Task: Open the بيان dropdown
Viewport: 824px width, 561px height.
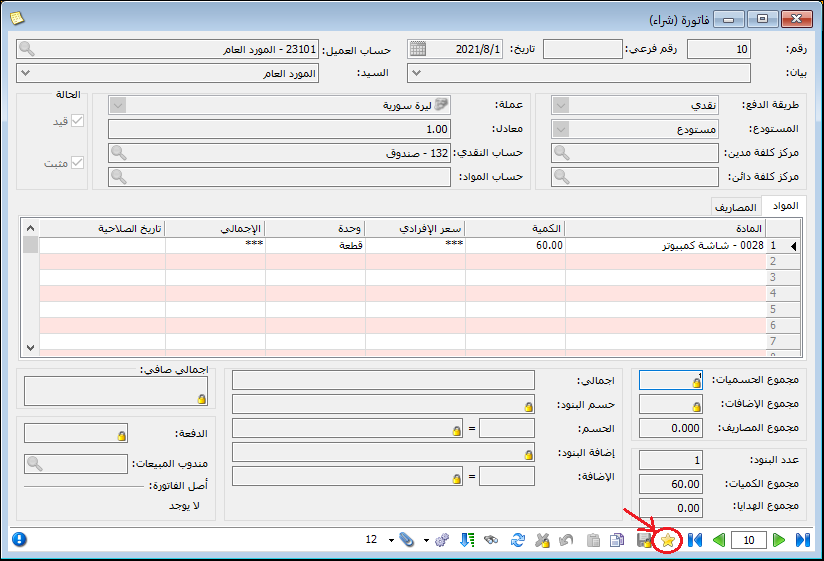Action: [416, 73]
